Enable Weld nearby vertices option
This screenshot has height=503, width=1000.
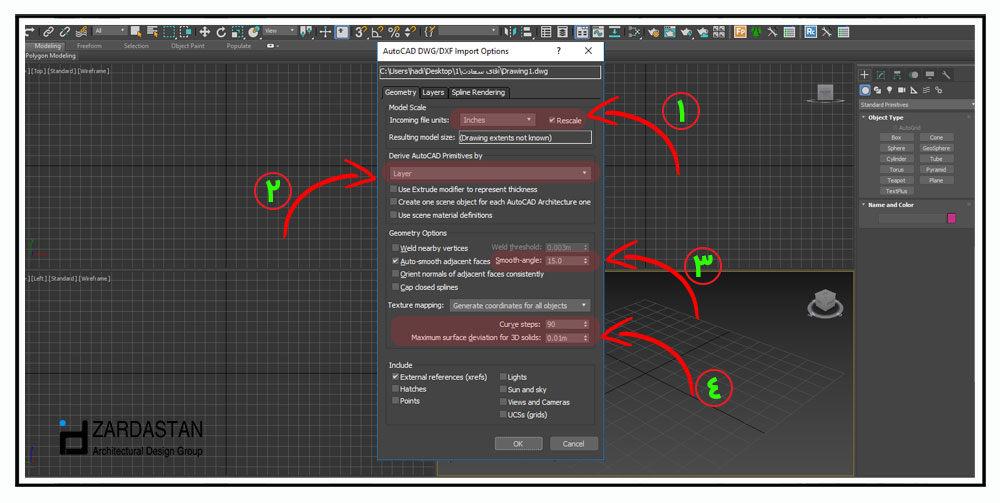click(395, 248)
